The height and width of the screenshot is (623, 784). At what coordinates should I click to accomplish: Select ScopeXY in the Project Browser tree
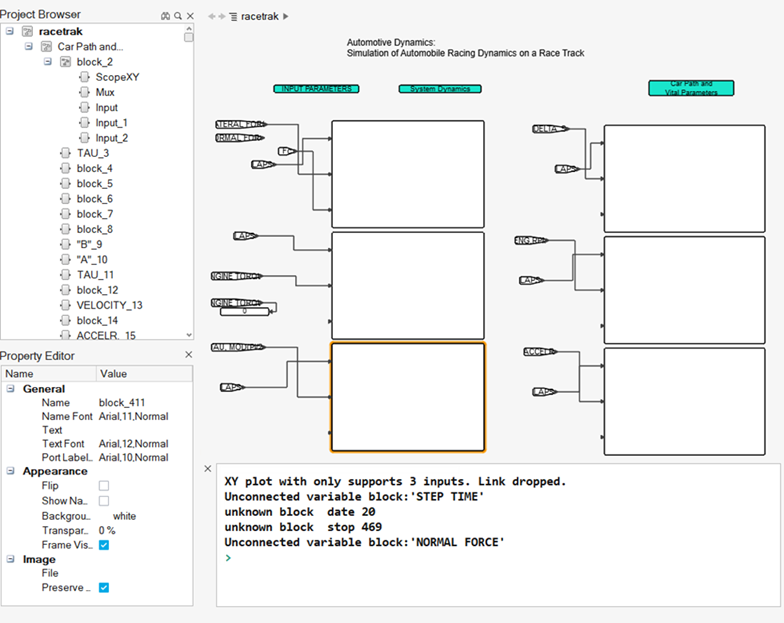click(117, 77)
